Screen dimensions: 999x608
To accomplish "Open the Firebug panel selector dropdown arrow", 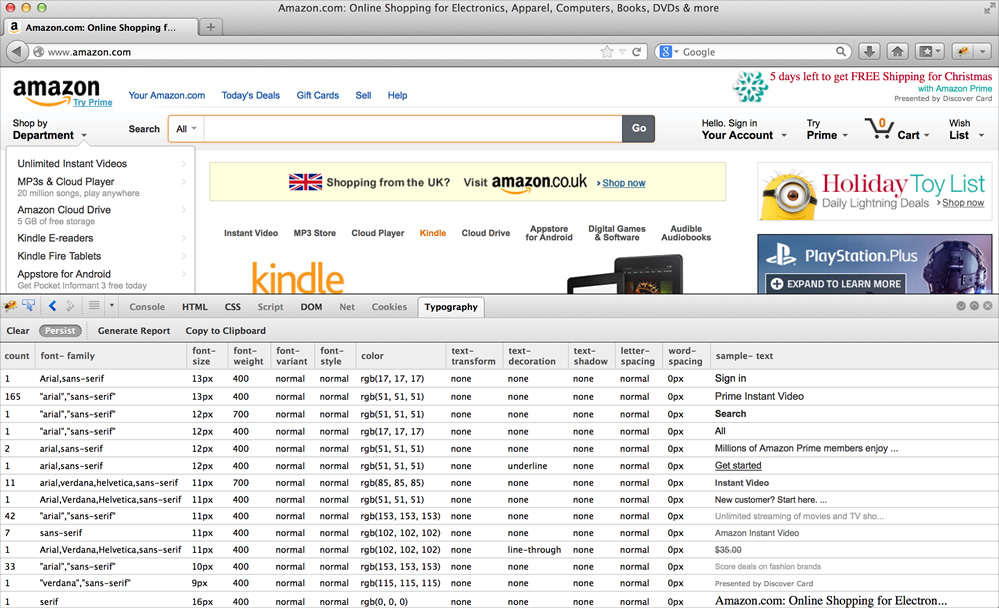I will [x=111, y=306].
